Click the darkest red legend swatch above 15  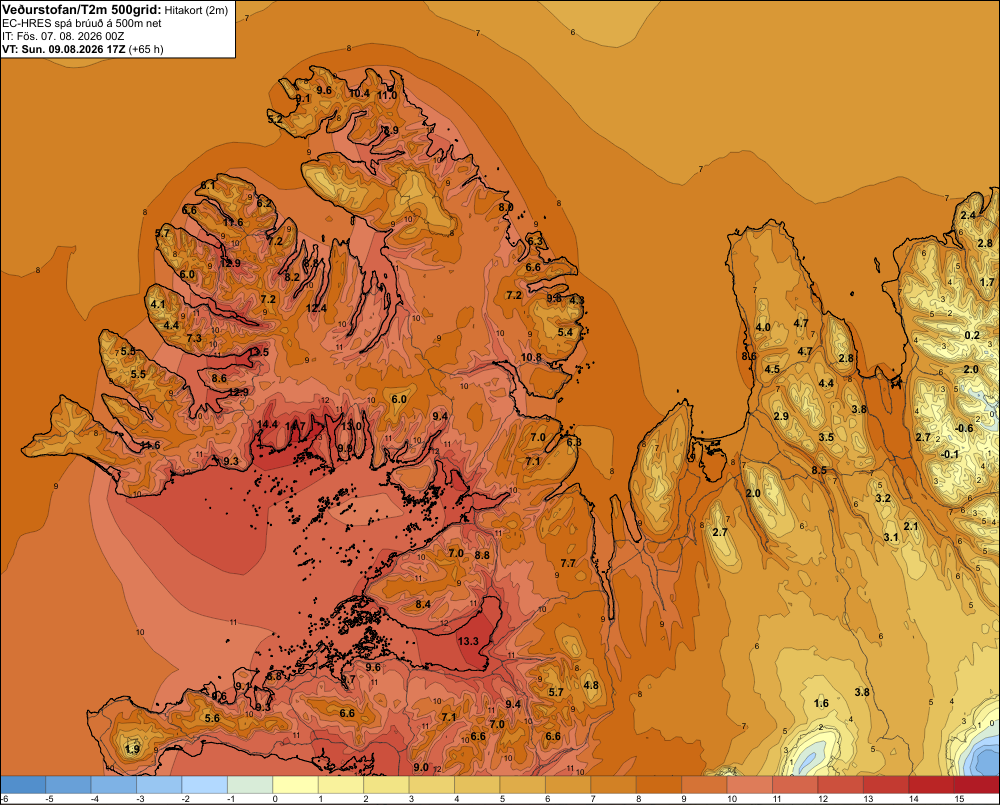976,785
